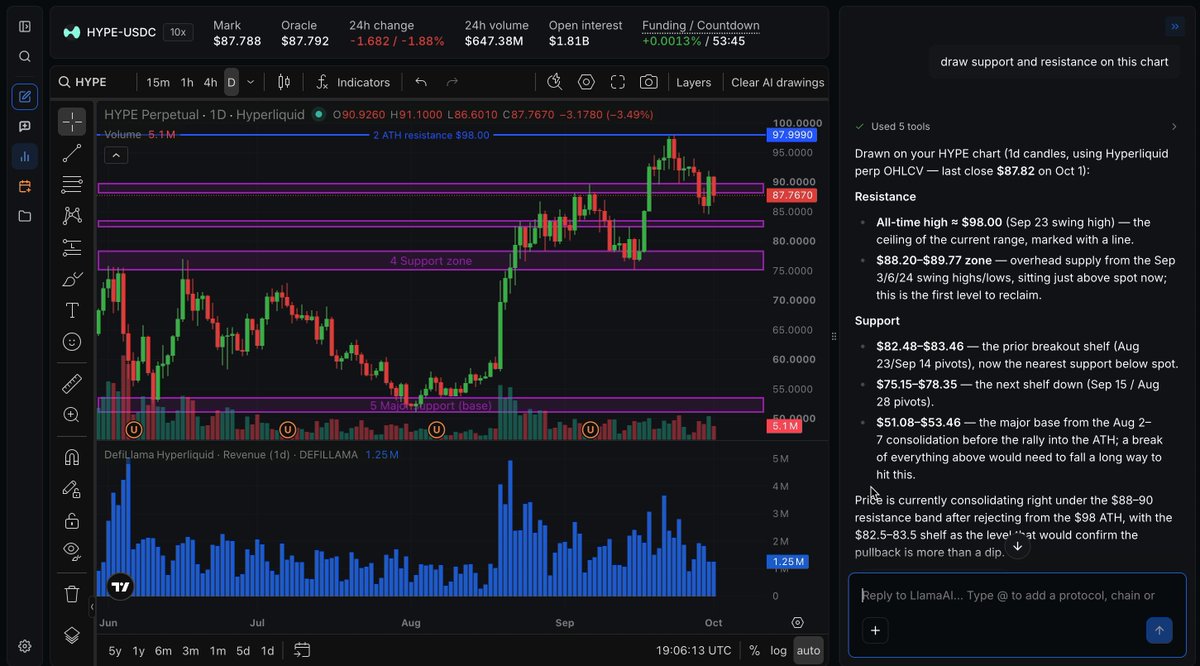
Task: Switch to the 15m timeframe
Action: tap(158, 82)
